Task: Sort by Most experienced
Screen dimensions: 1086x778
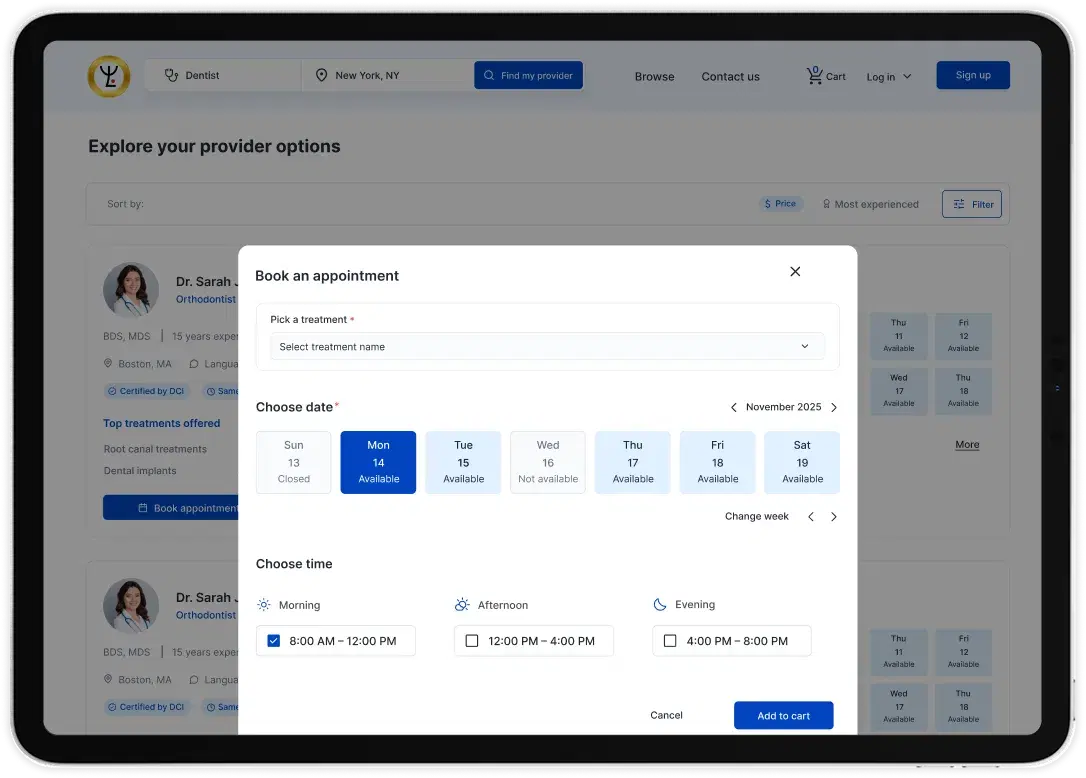Action: pyautogui.click(x=871, y=204)
